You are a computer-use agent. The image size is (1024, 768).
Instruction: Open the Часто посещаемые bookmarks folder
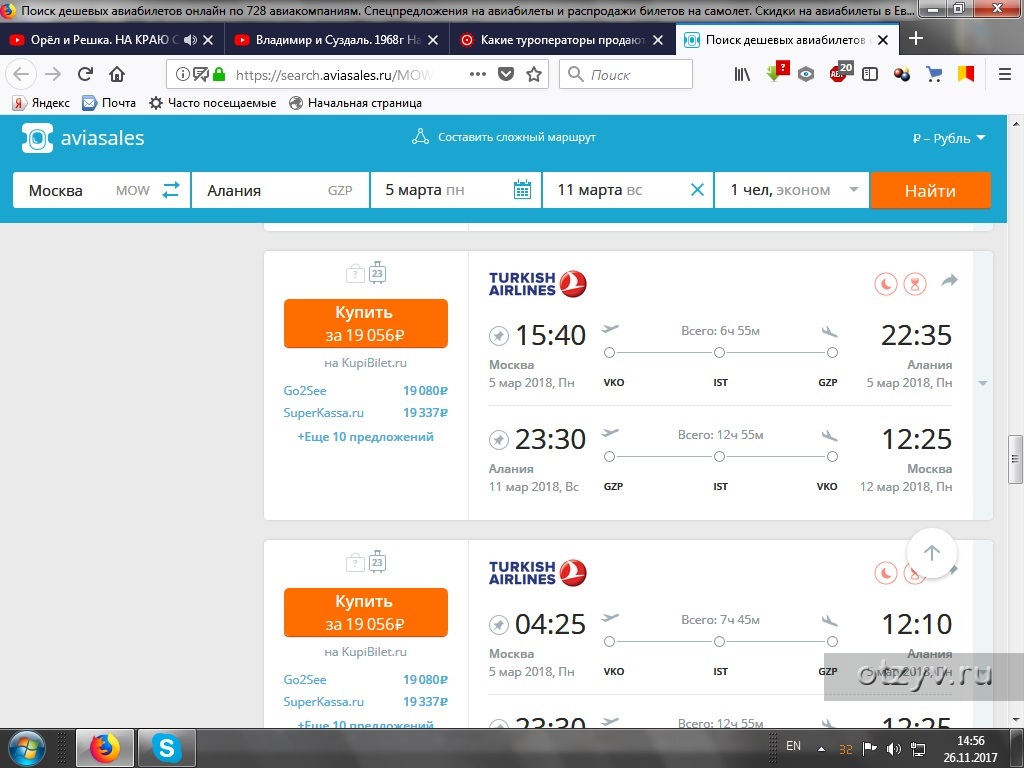pos(213,103)
